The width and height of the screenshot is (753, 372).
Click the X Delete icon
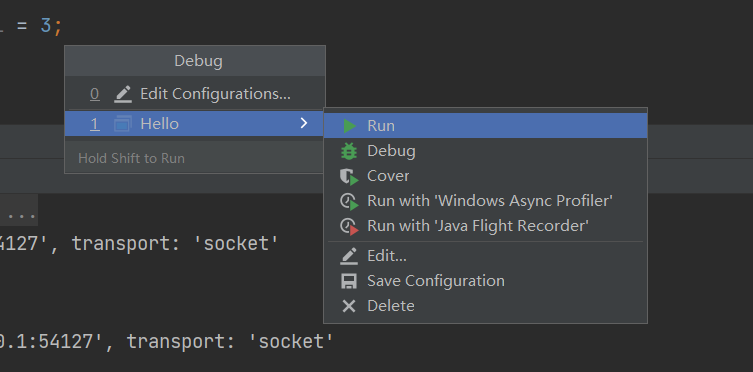tap(349, 306)
